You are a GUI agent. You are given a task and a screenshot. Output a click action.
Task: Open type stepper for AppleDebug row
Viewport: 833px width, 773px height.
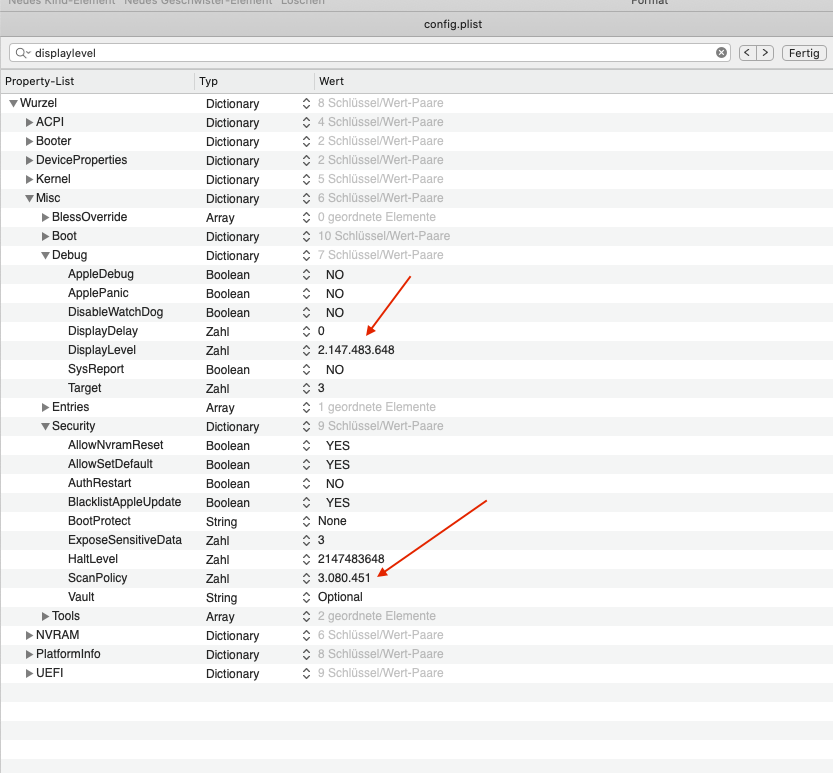click(306, 275)
